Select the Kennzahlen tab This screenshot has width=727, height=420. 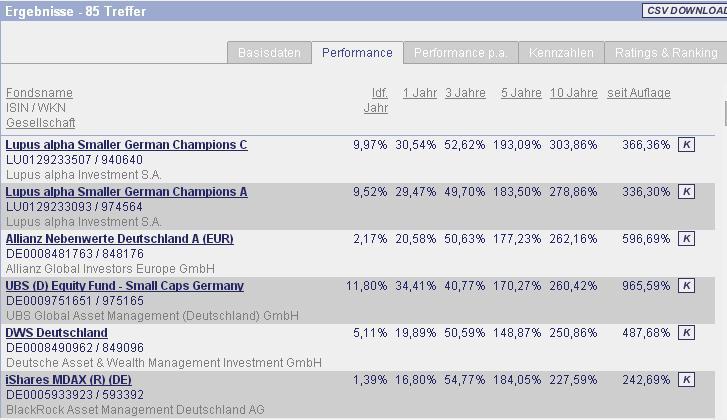coord(561,53)
